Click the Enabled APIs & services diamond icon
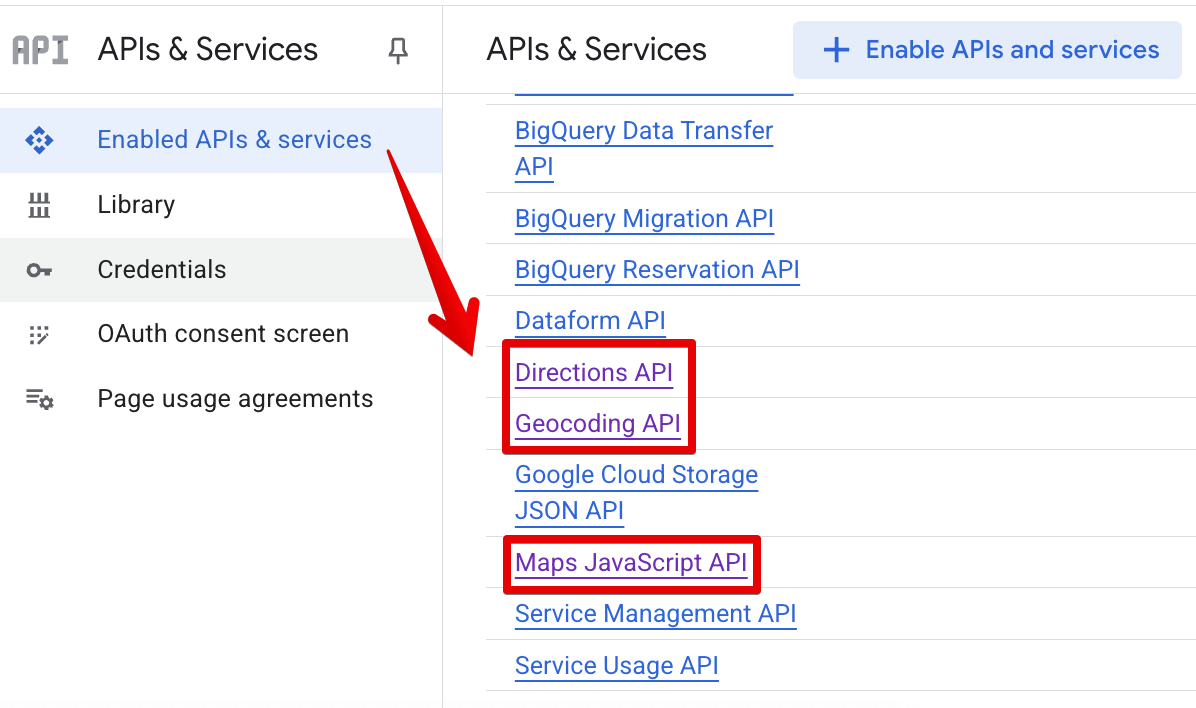Image resolution: width=1196 pixels, height=708 pixels. click(39, 140)
